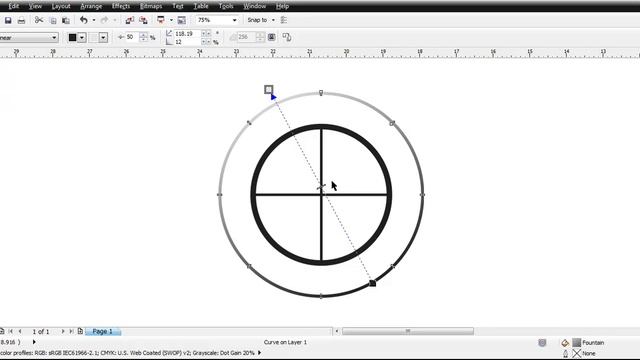Open the Bitmaps menu
This screenshot has height=360, width=640.
tap(151, 6)
